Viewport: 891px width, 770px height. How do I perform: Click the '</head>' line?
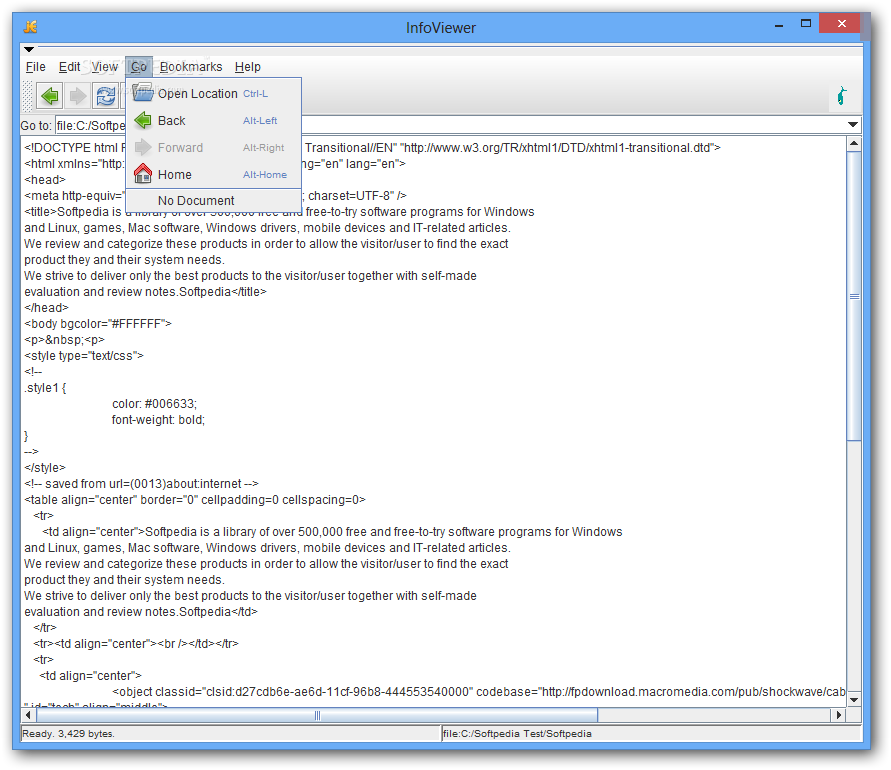[46, 307]
